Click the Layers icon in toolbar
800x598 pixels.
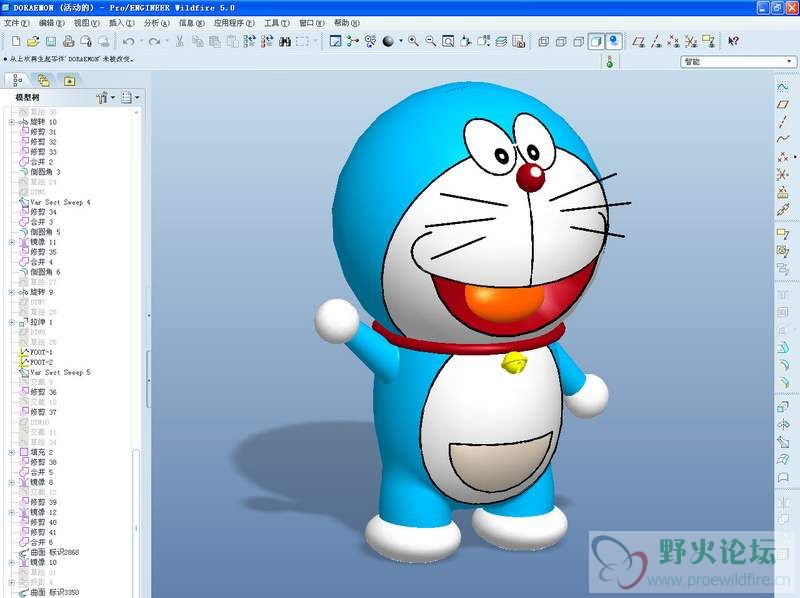coord(501,41)
